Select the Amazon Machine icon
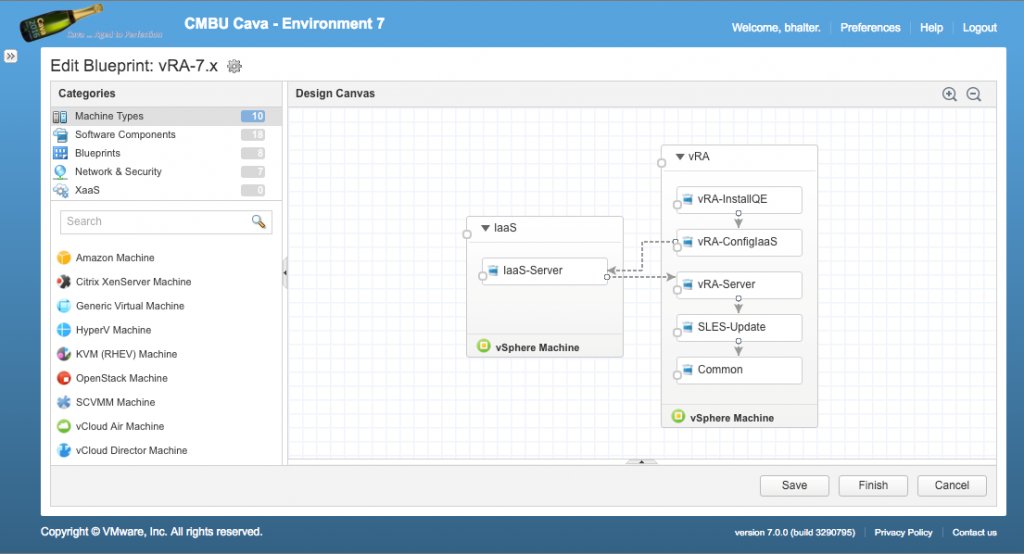 pyautogui.click(x=63, y=257)
